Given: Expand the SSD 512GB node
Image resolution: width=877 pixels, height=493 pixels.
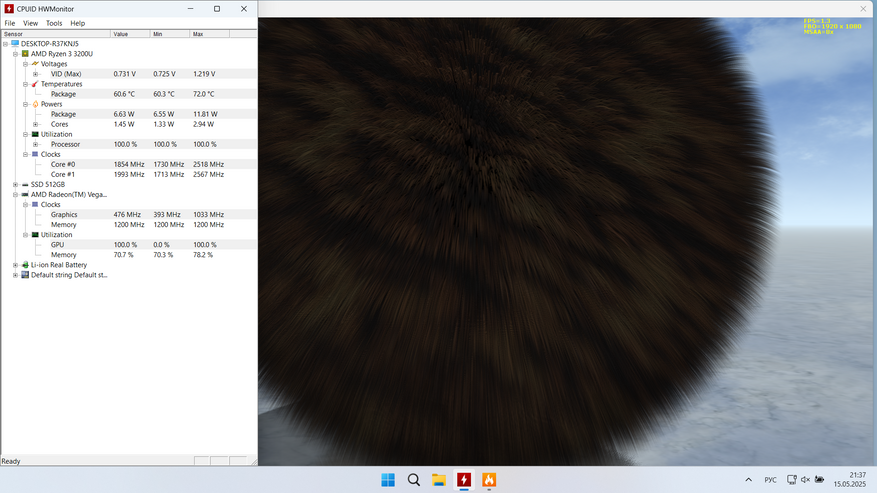Looking at the screenshot, I should pos(16,185).
